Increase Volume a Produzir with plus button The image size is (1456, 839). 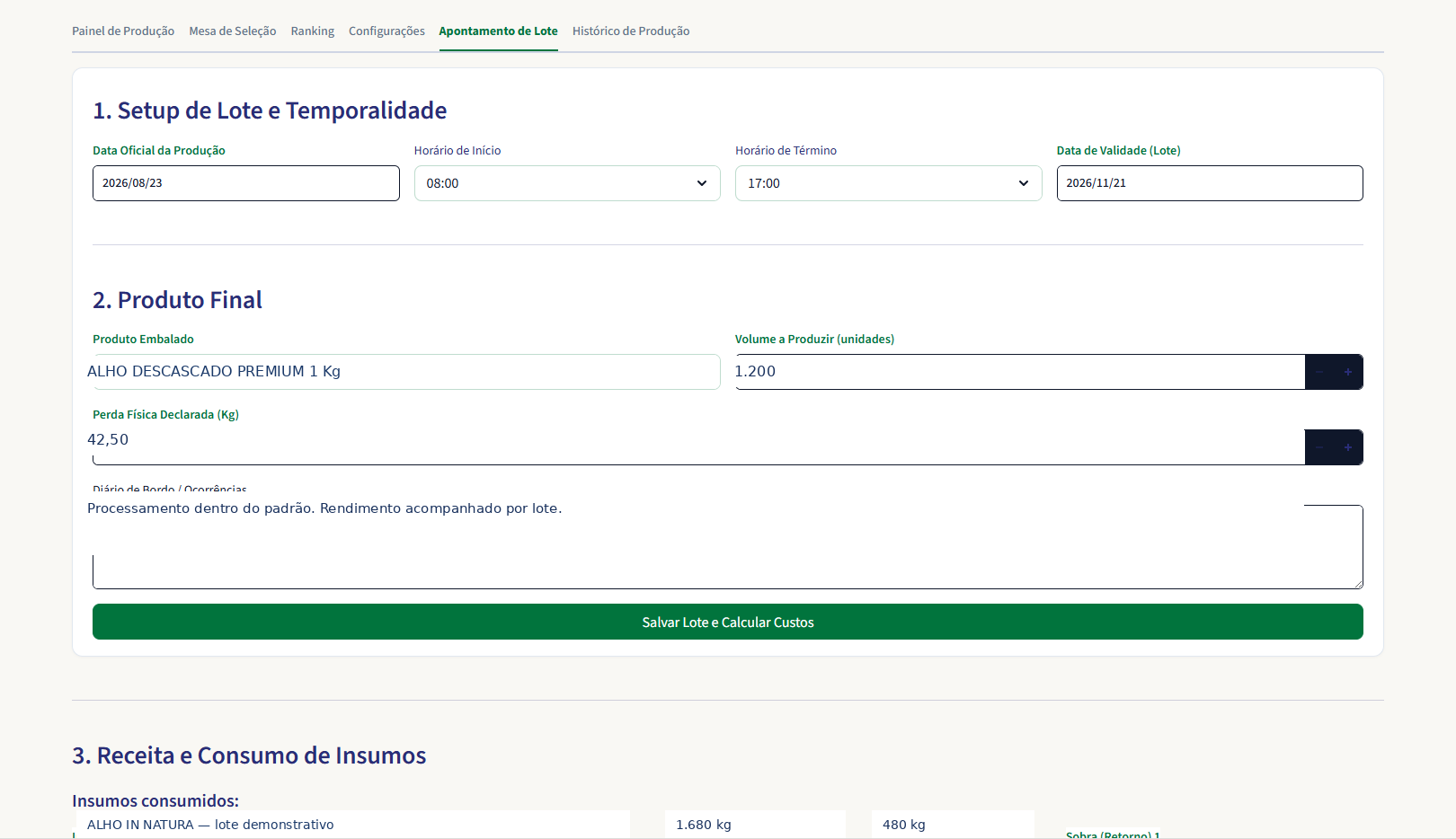(1348, 372)
